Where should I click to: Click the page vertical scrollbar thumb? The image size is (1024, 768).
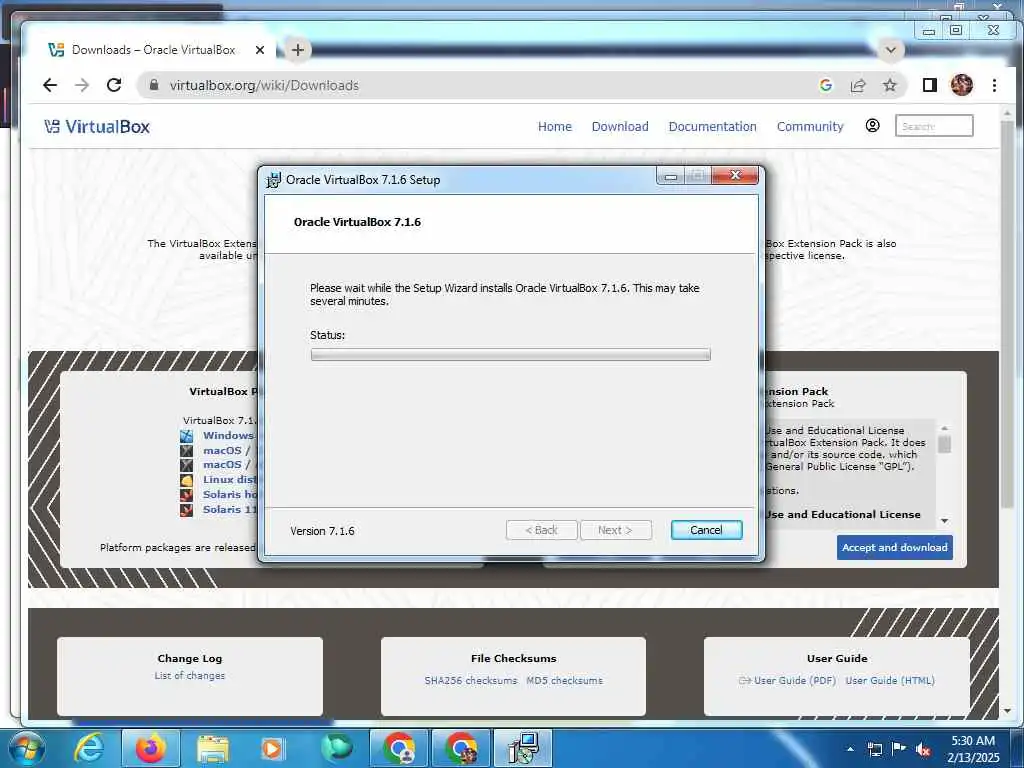[x=1007, y=313]
